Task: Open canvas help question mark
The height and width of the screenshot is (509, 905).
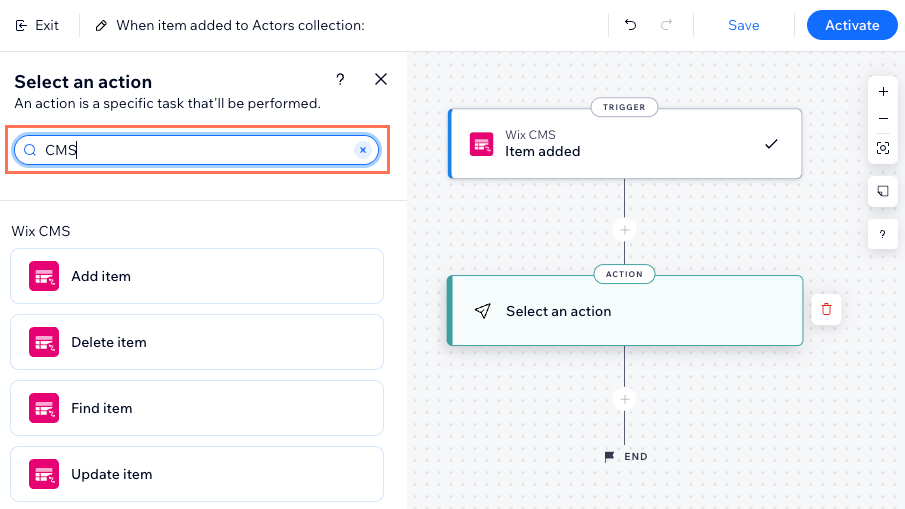Action: click(x=883, y=234)
